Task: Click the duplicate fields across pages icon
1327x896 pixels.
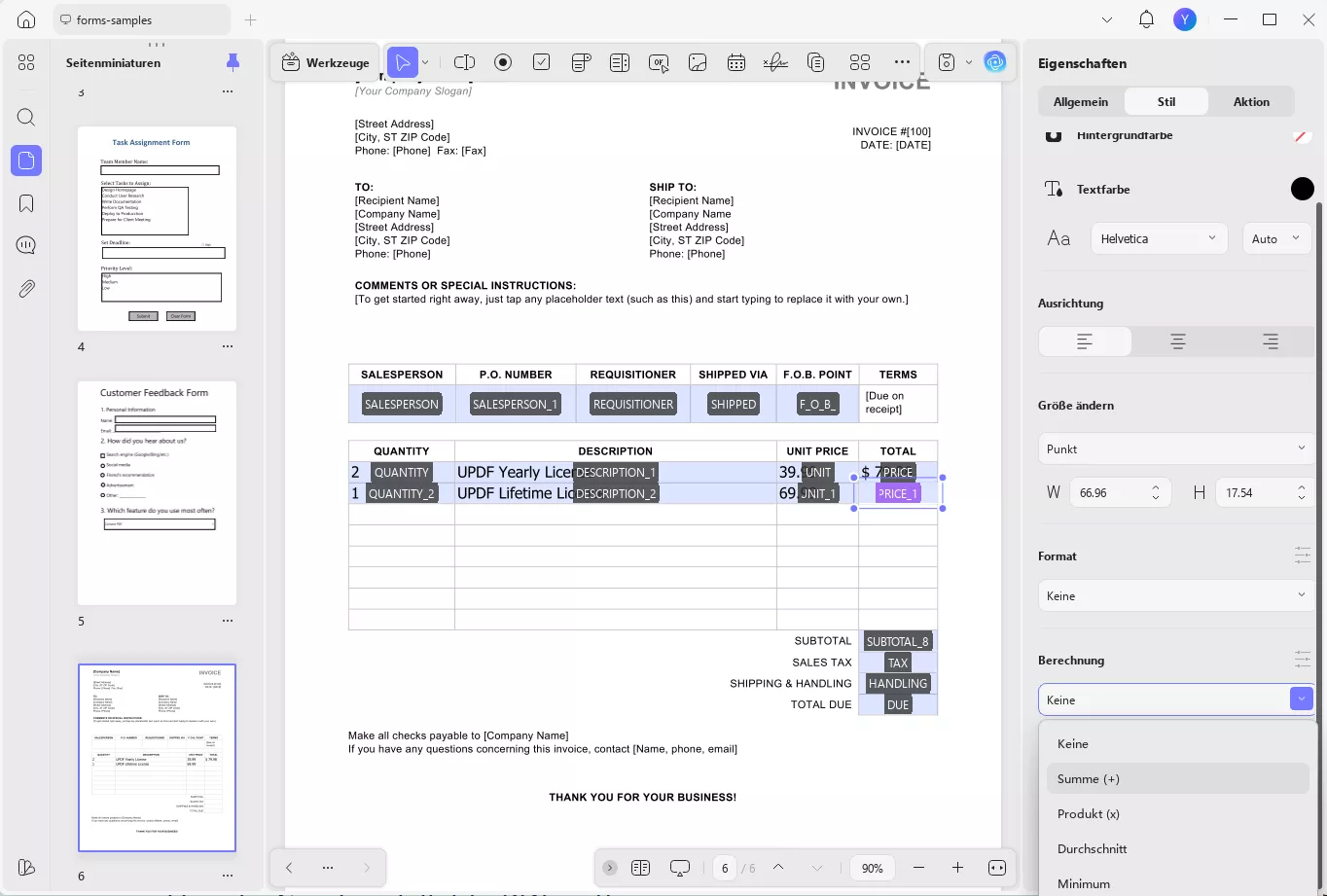Action: coord(815,62)
